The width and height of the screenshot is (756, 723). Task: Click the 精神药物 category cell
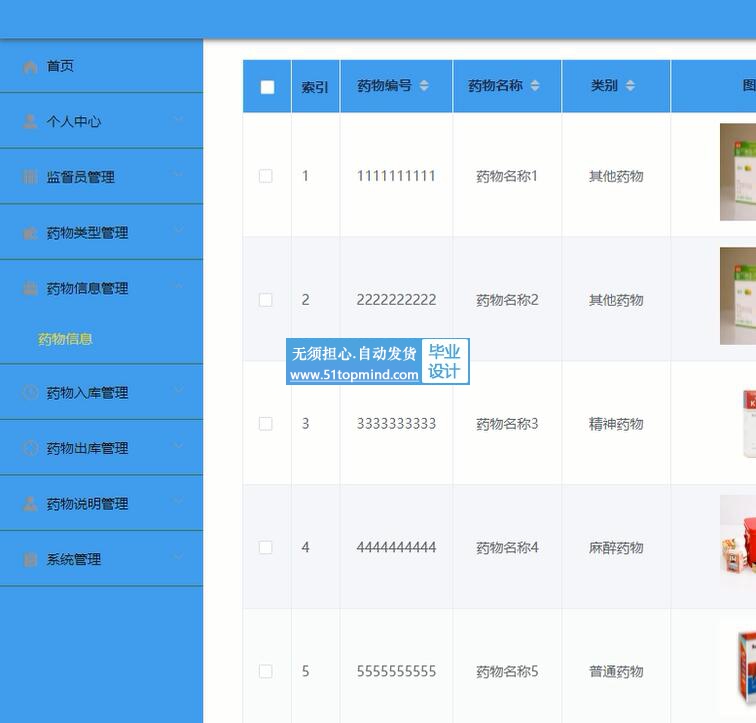click(616, 424)
